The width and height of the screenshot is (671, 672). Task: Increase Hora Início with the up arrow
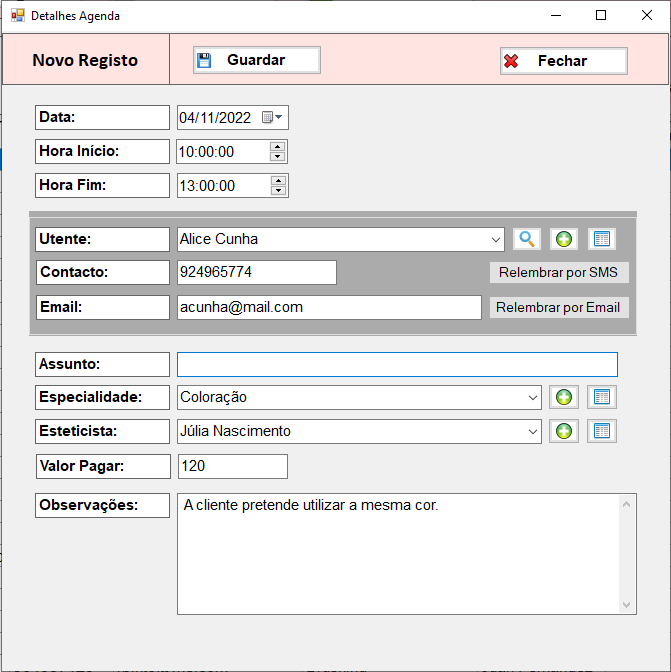coord(278,147)
